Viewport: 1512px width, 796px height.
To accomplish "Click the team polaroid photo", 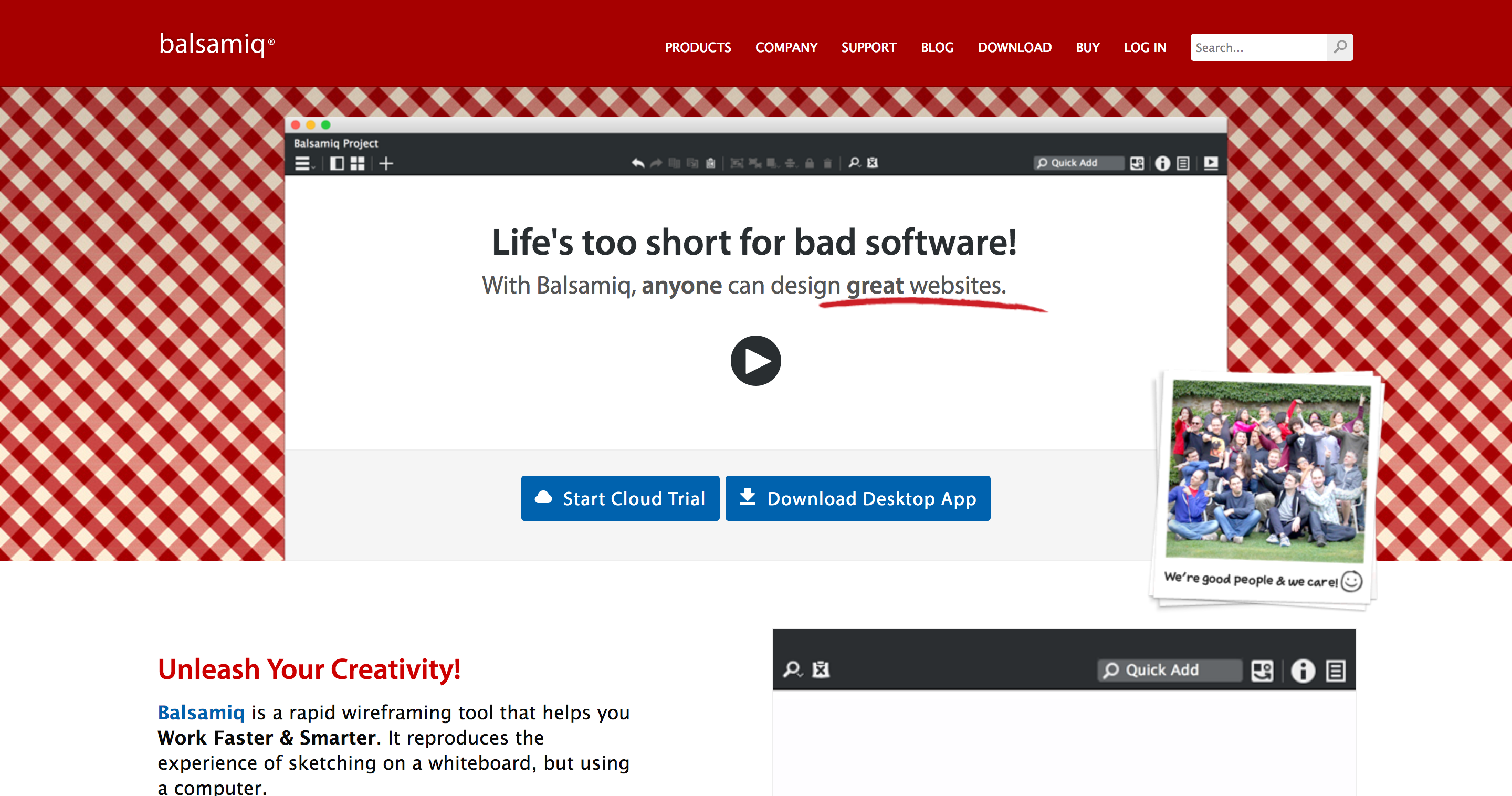I will tap(1267, 469).
